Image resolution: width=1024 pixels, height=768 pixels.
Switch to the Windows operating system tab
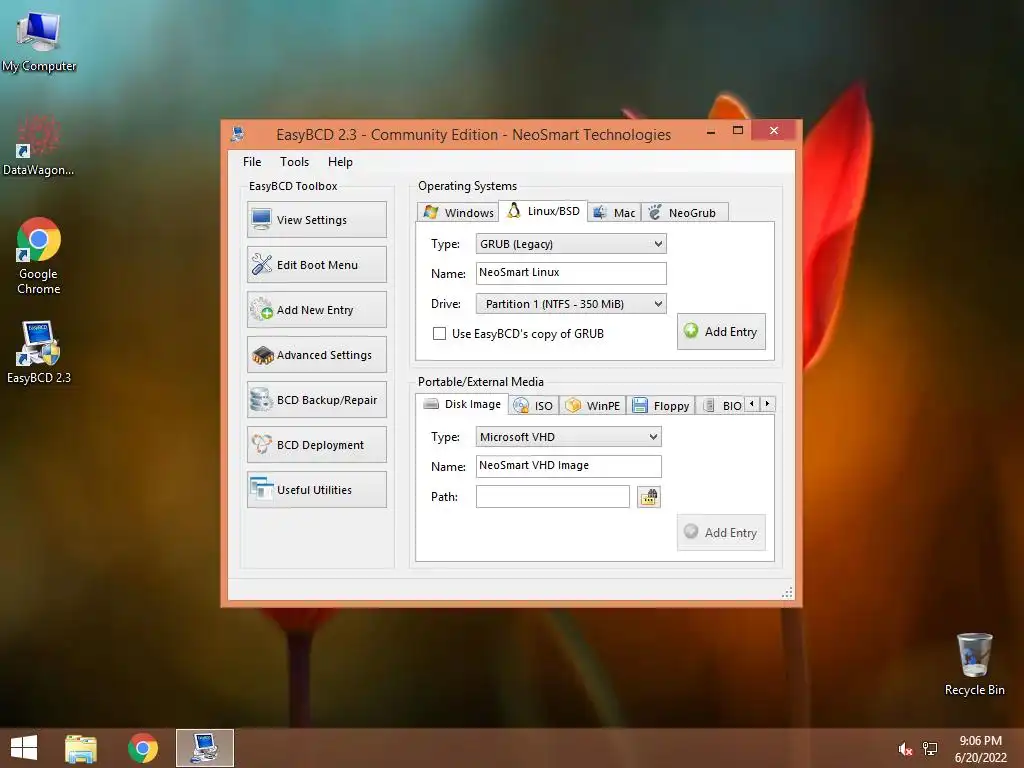pyautogui.click(x=458, y=212)
